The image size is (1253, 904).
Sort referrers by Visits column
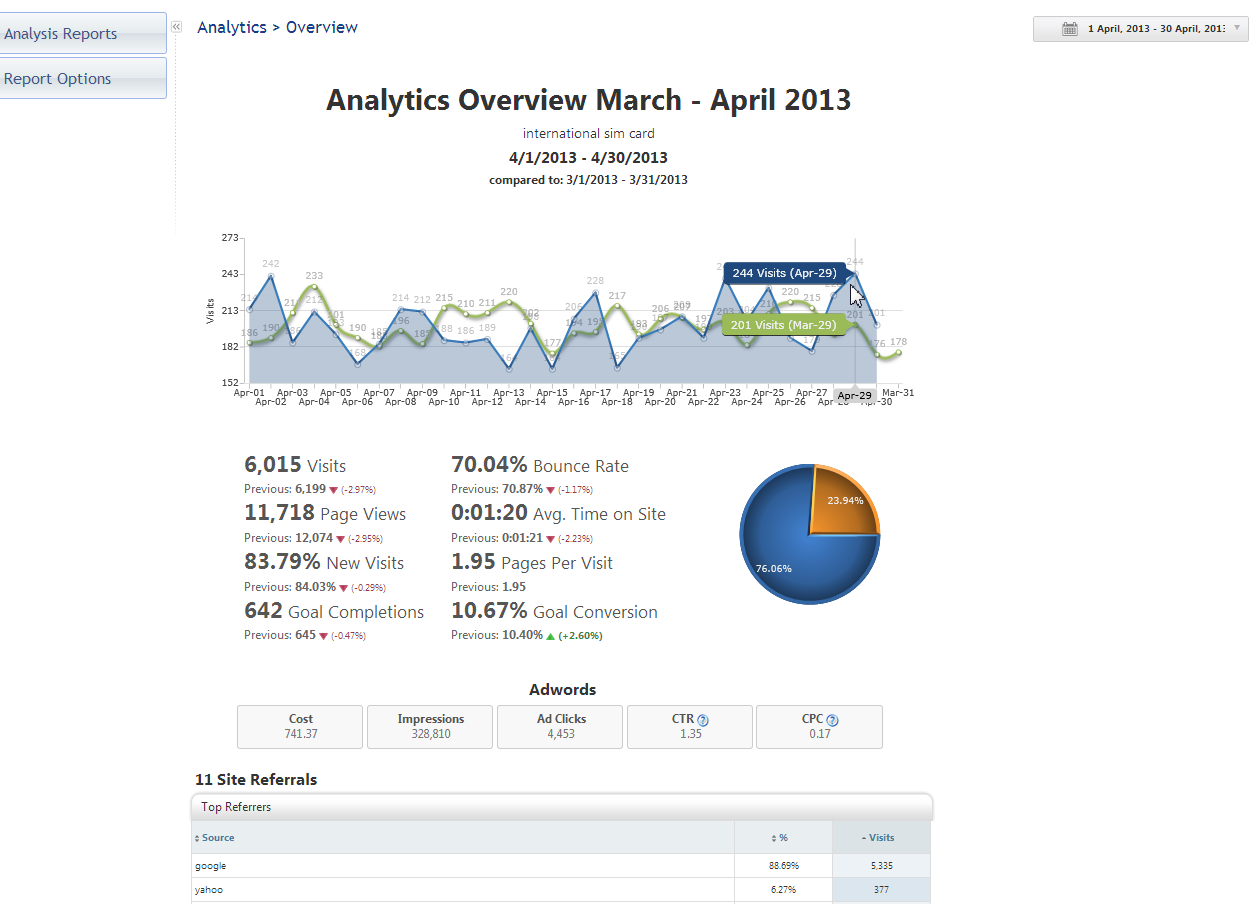click(x=881, y=838)
